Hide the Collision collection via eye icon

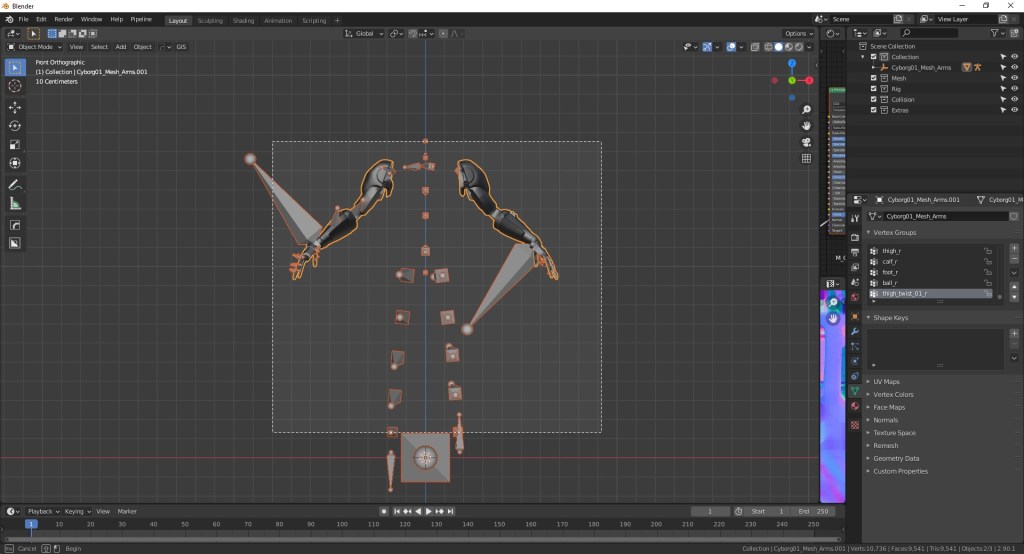click(x=1014, y=99)
